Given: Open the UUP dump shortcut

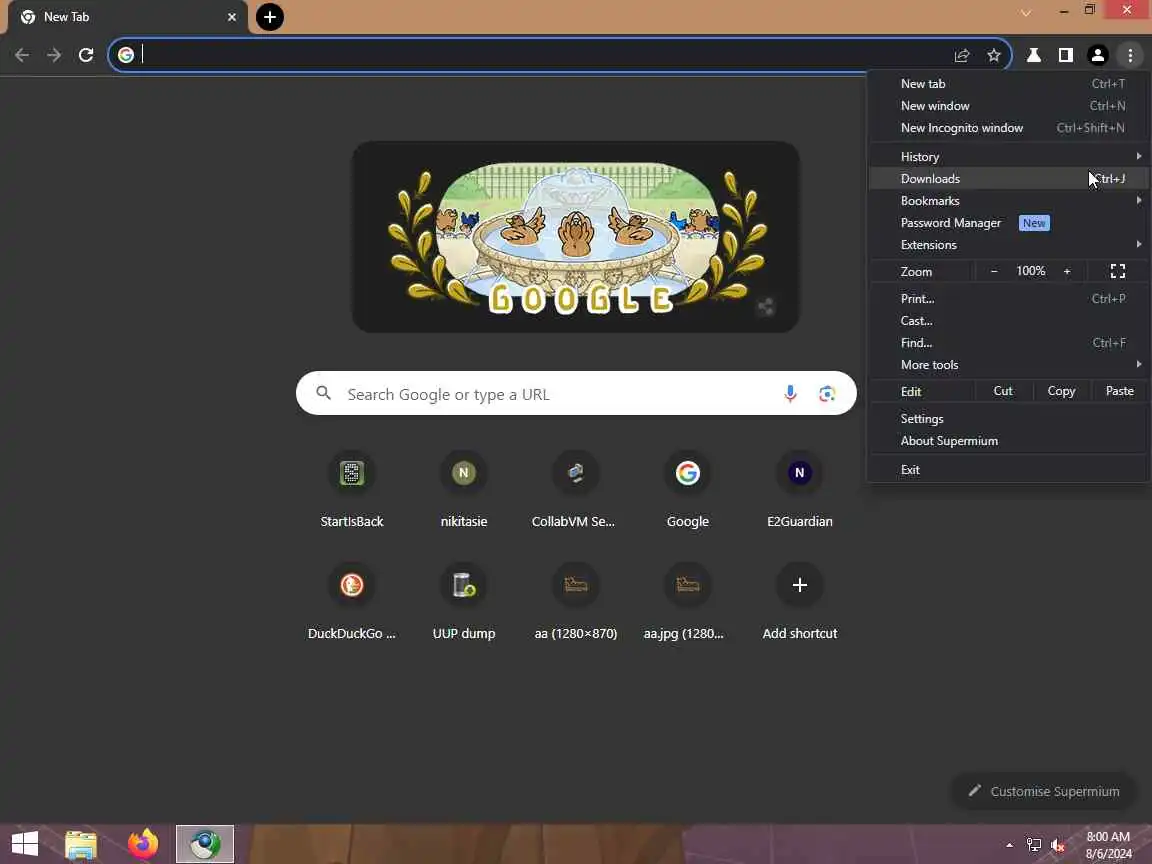Looking at the screenshot, I should (x=464, y=602).
